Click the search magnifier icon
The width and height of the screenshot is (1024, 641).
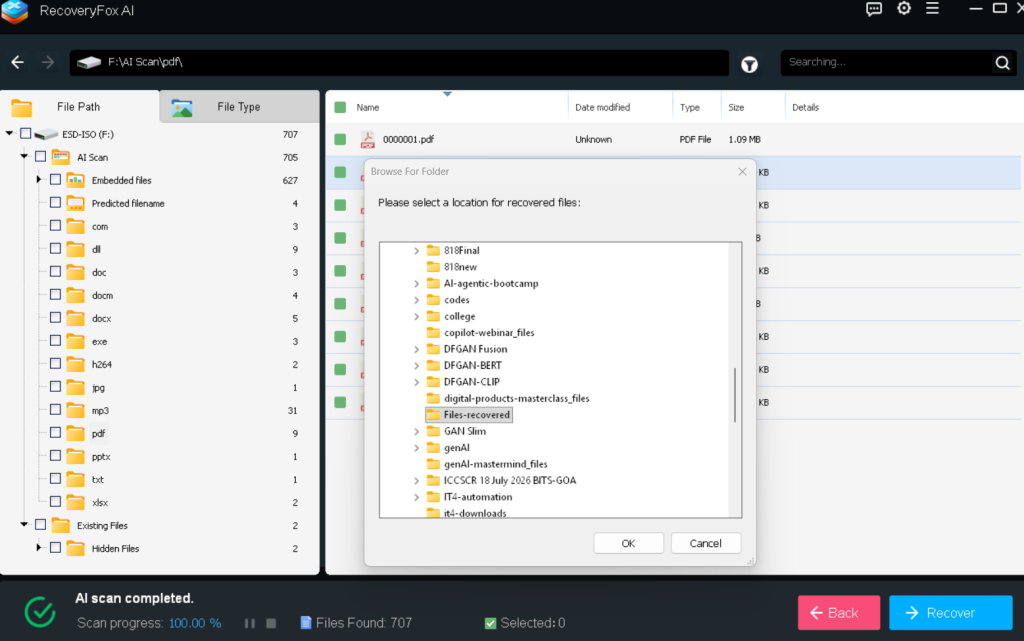point(1002,63)
